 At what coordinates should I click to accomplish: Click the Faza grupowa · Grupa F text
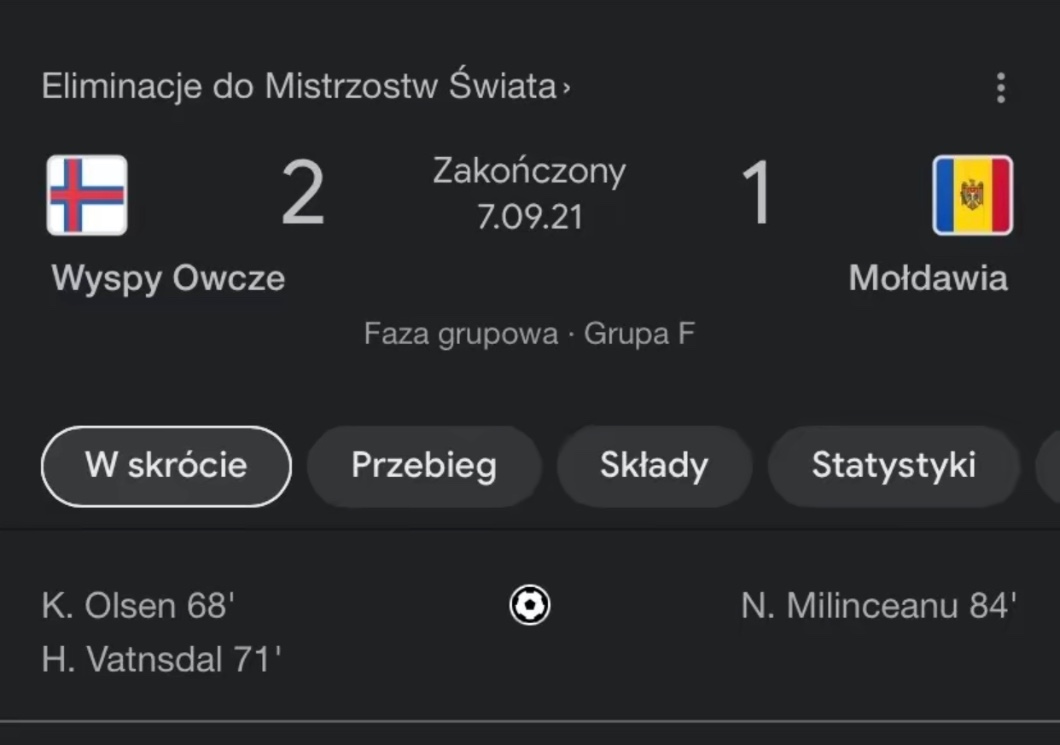coord(529,333)
